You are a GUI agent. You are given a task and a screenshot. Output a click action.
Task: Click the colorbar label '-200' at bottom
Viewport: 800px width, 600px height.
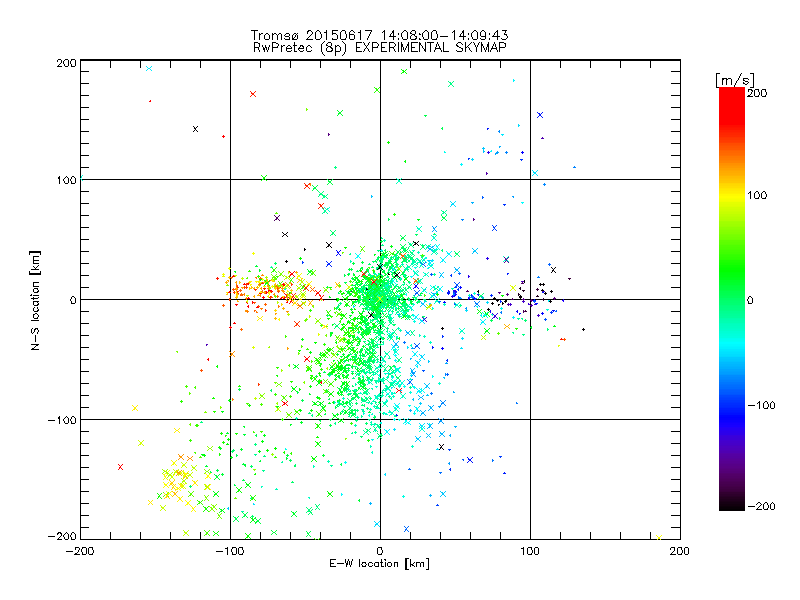tap(761, 506)
